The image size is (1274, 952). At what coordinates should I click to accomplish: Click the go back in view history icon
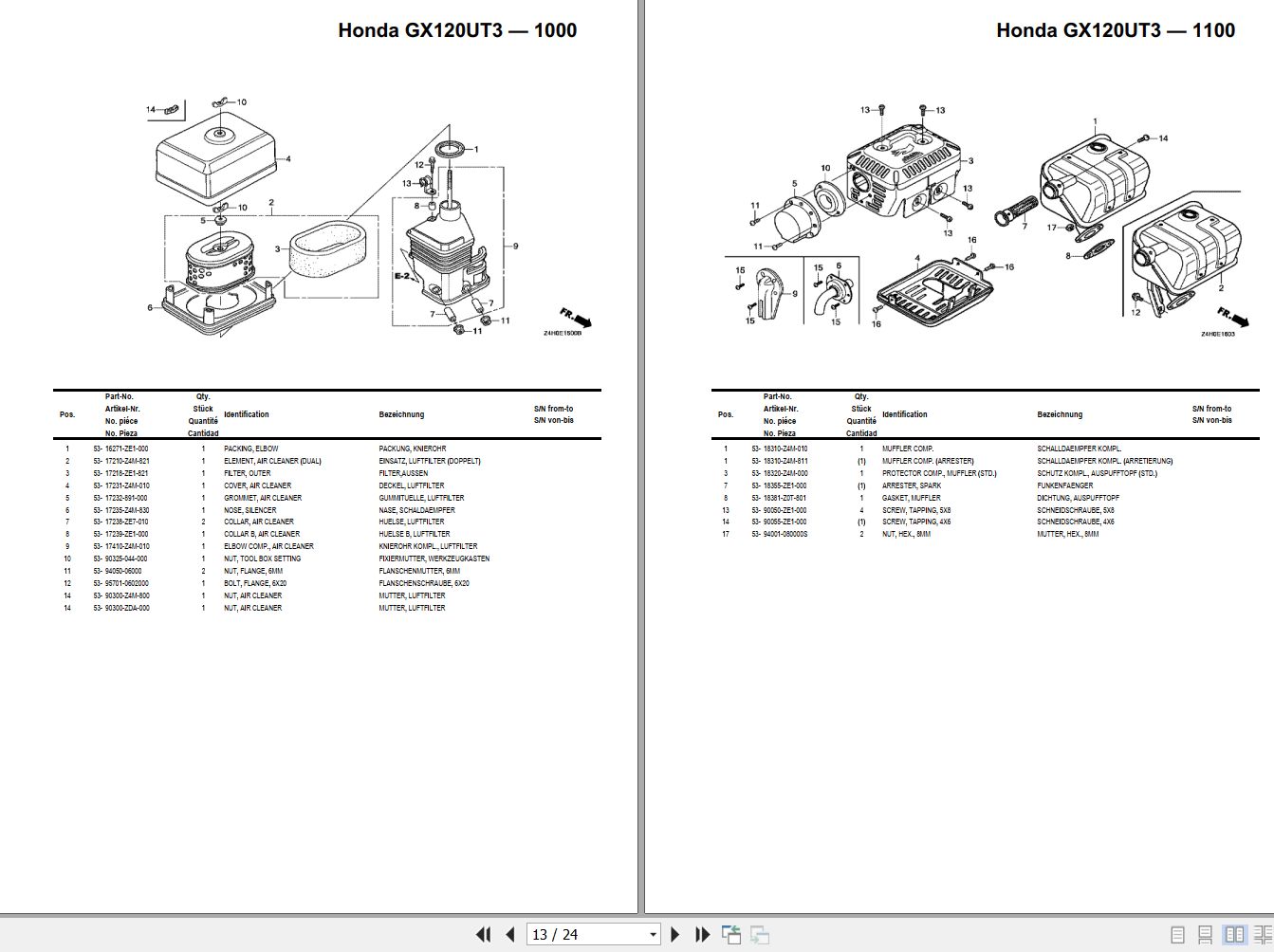[731, 934]
